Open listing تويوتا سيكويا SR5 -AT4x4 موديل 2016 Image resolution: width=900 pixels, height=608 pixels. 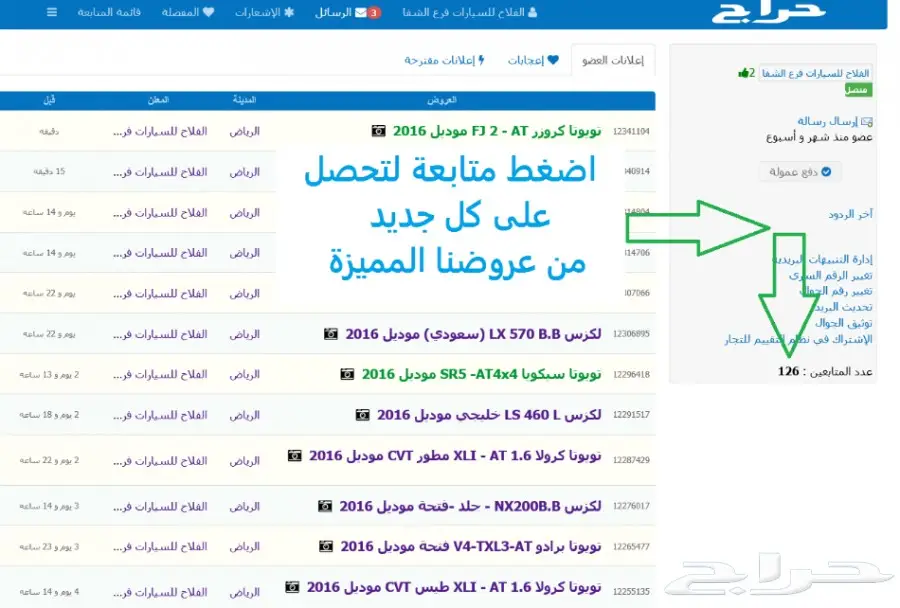pos(482,374)
